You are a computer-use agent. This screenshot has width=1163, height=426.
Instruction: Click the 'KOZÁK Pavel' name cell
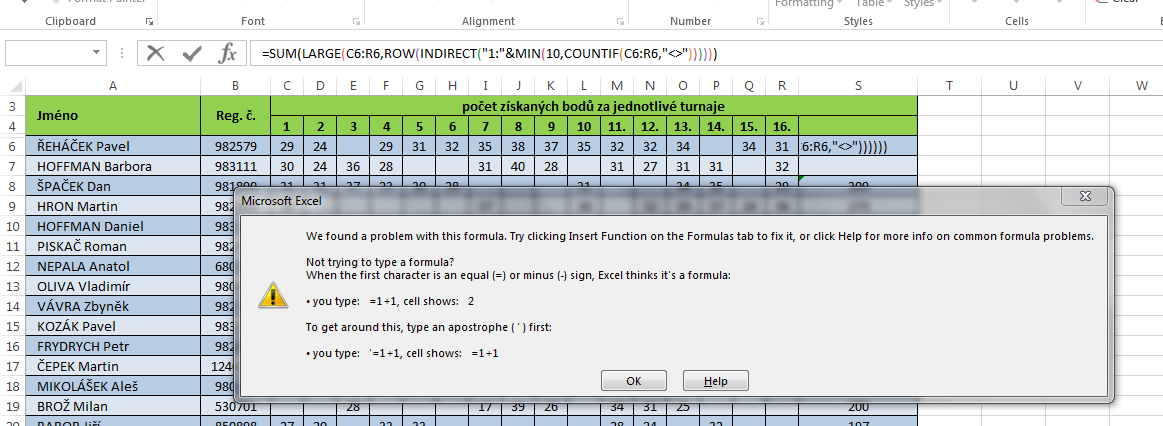click(x=113, y=326)
